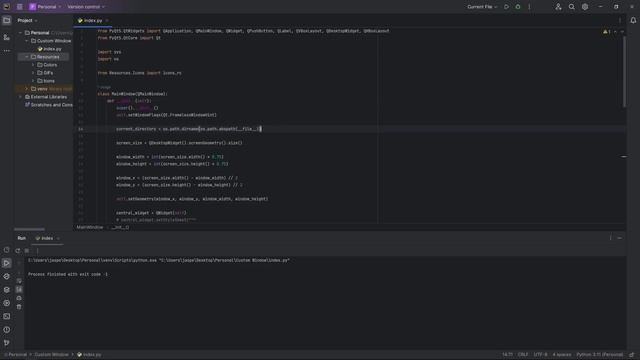Viewport: 640px width, 360px height.
Task: Open IDE settings gear icon
Action: pyautogui.click(x=585, y=7)
